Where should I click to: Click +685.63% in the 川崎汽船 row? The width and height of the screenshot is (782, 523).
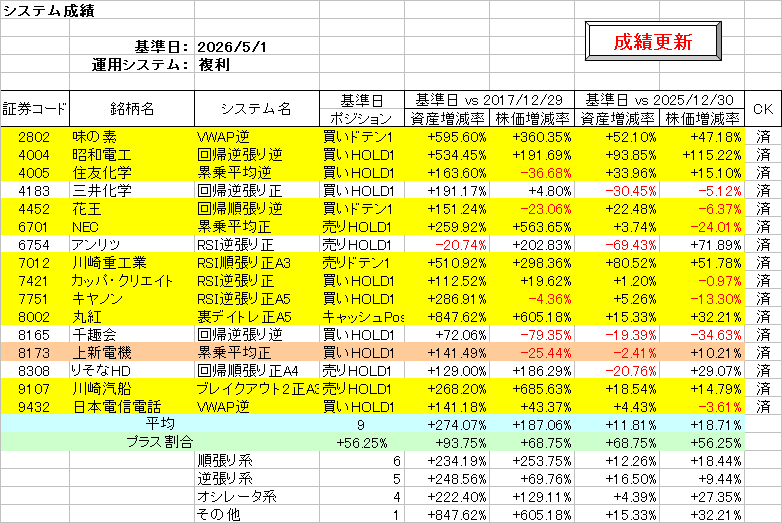pyautogui.click(x=542, y=388)
